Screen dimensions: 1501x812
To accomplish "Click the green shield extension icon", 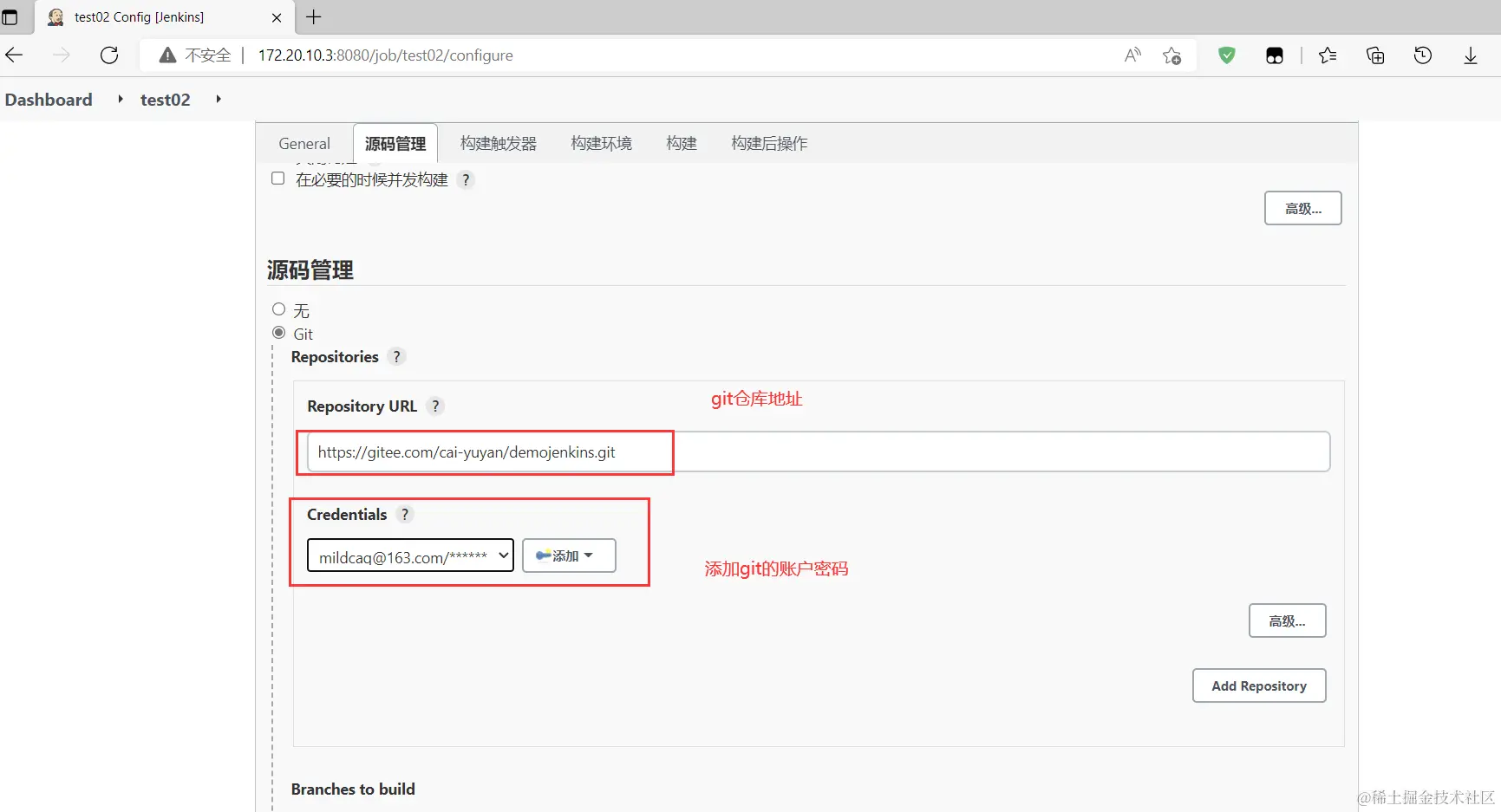I will pyautogui.click(x=1227, y=55).
